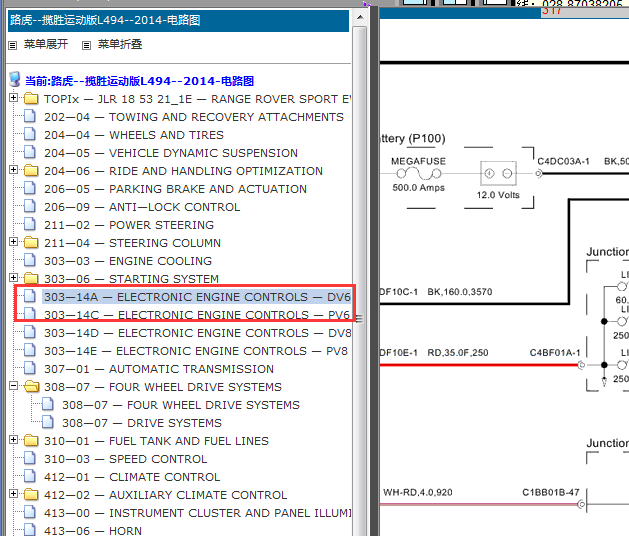
Task: Click the 菜单展开 list icon
Action: click(12, 45)
